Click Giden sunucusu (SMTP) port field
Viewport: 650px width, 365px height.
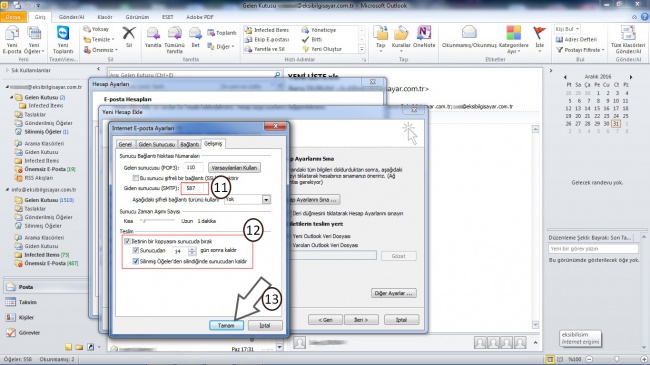[194, 188]
